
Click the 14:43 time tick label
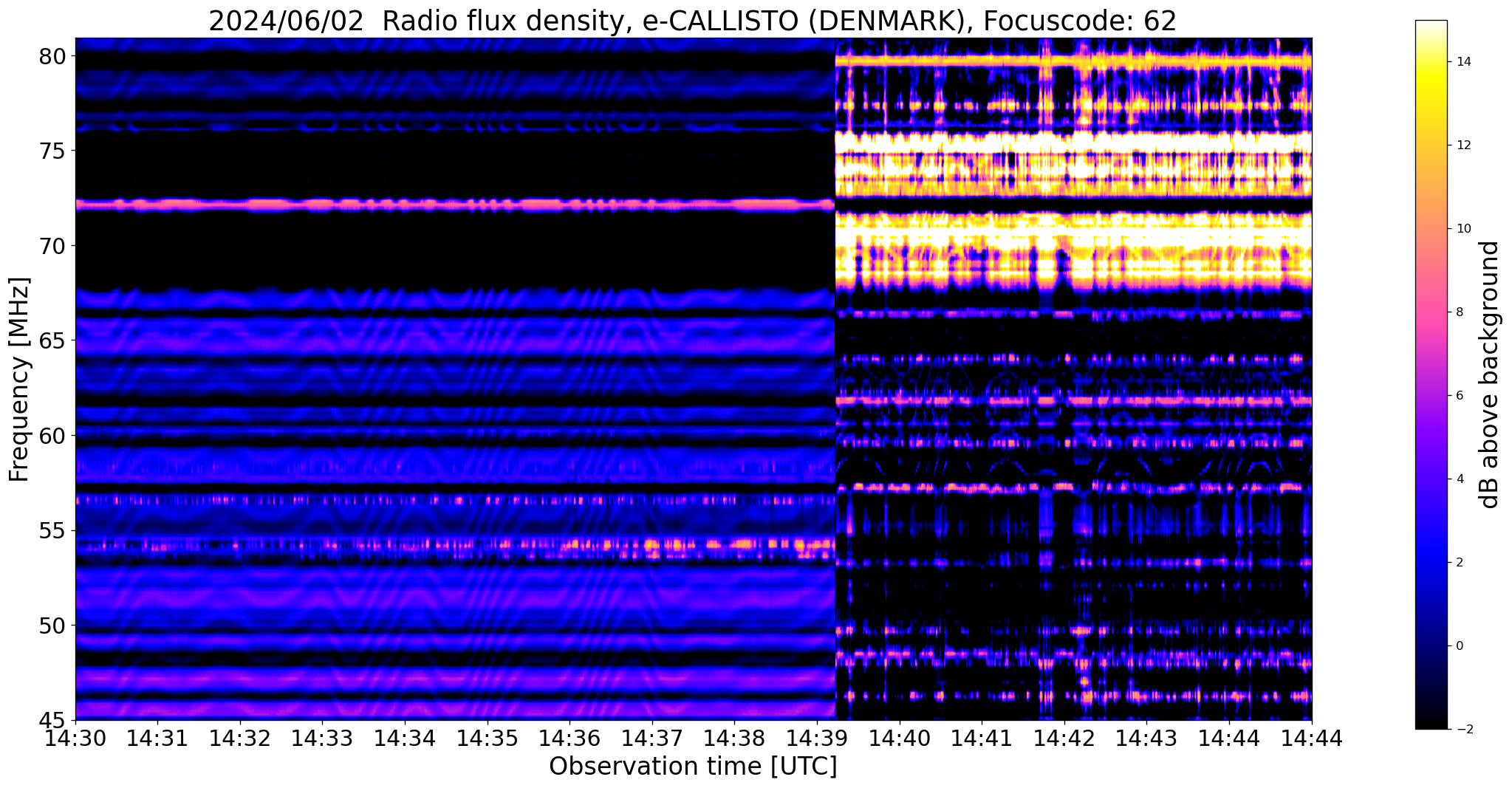(x=1147, y=738)
